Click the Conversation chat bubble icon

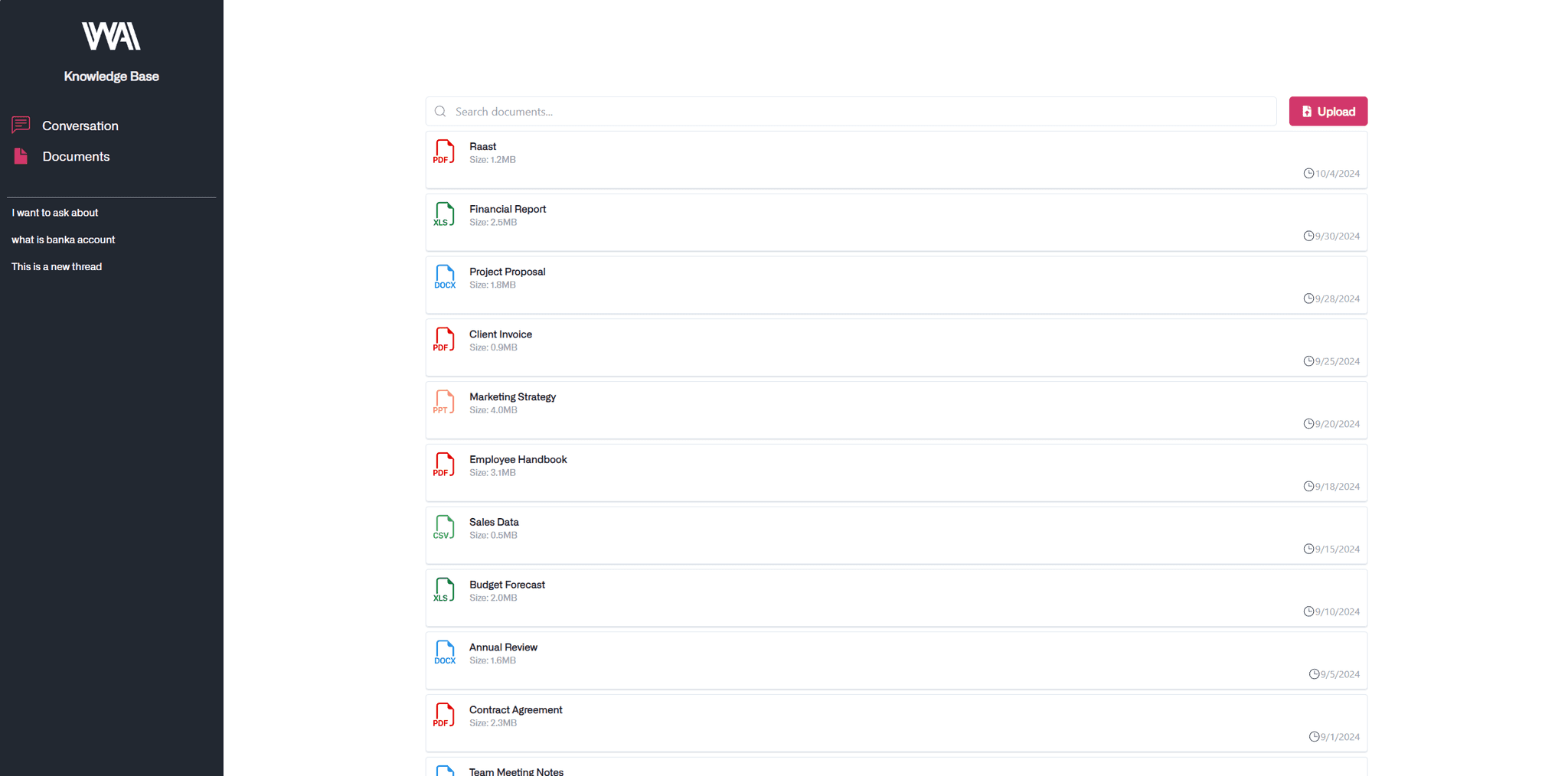(21, 125)
